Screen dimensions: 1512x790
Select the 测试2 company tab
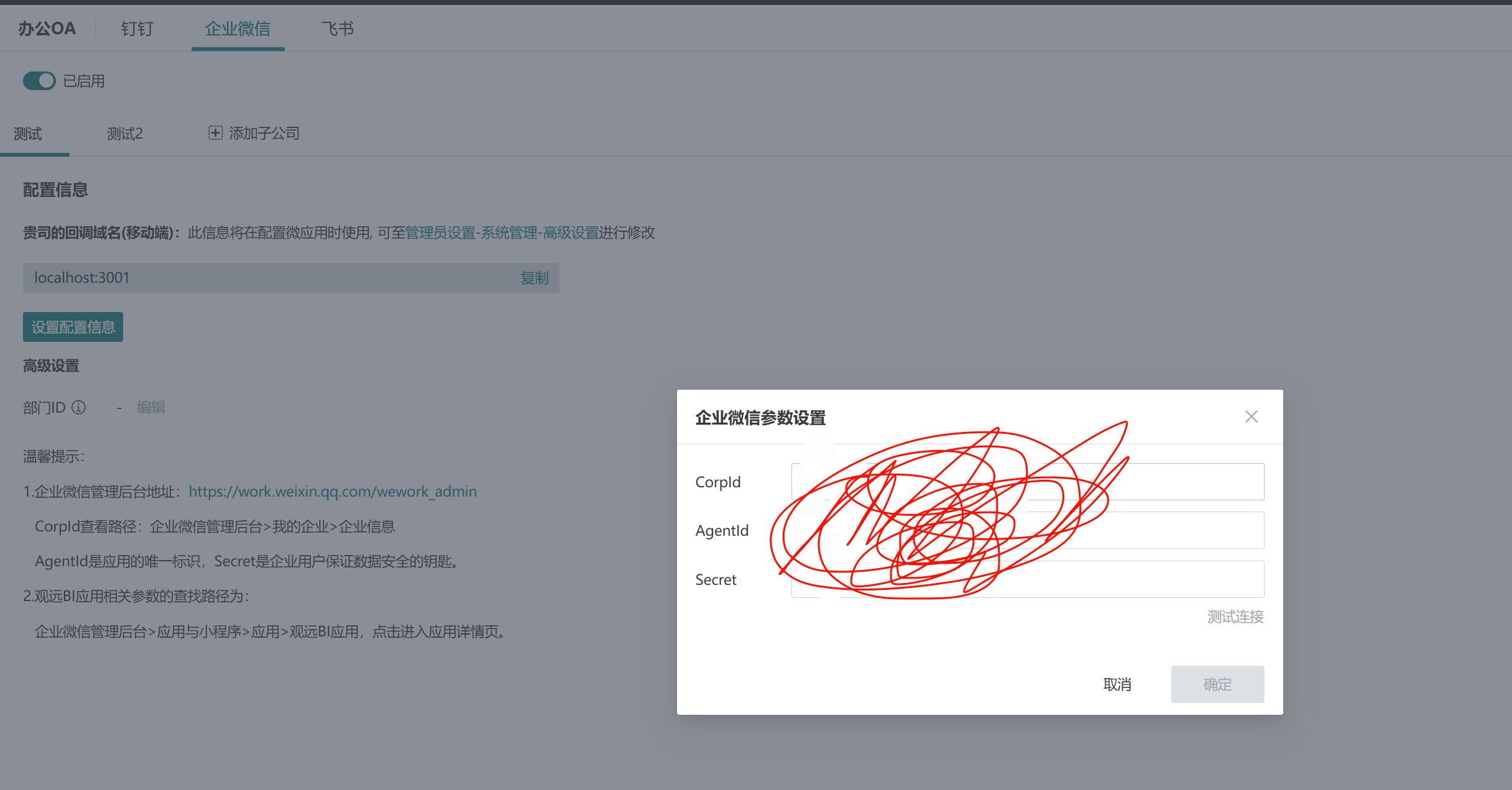coord(125,133)
